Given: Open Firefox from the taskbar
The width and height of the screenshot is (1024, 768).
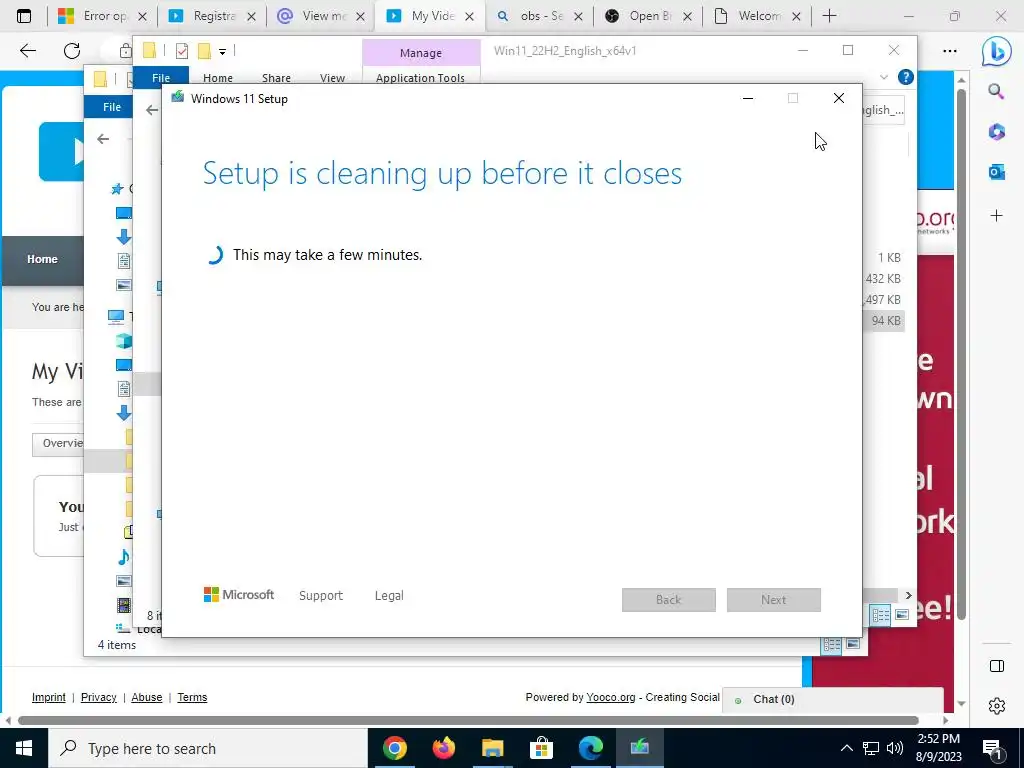Looking at the screenshot, I should click(x=443, y=748).
